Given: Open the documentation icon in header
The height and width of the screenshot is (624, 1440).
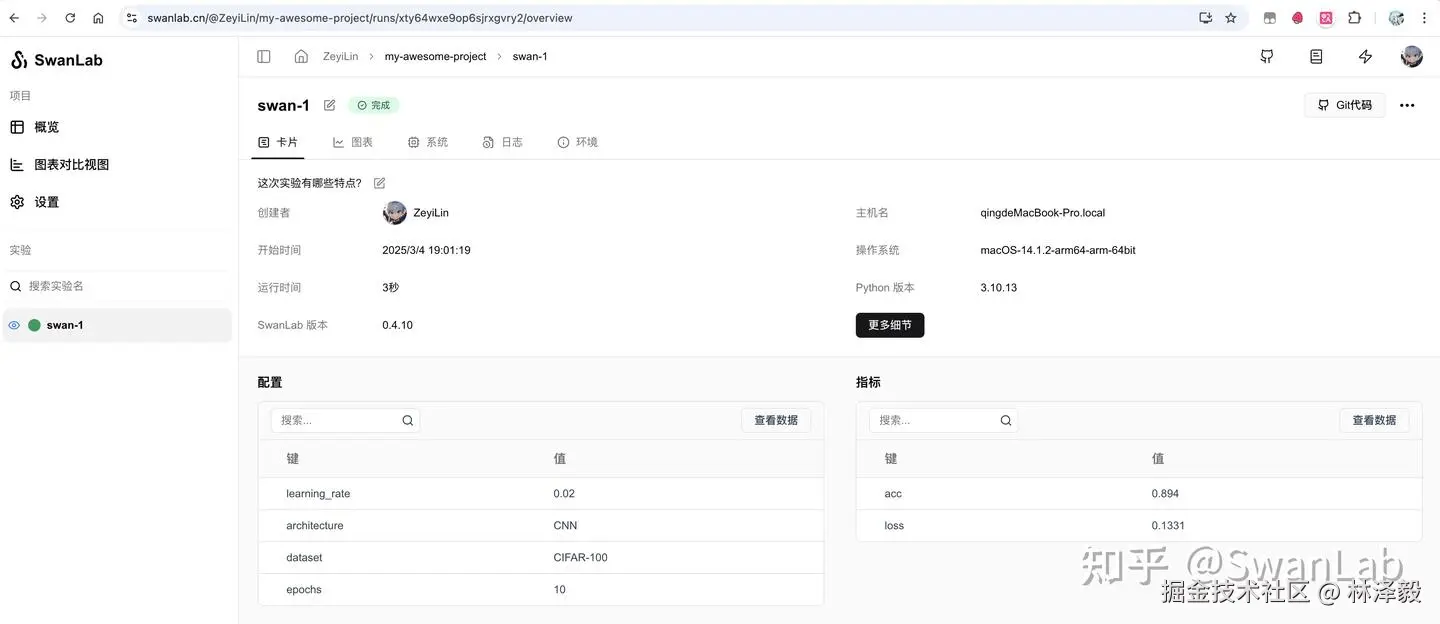Looking at the screenshot, I should point(1316,57).
